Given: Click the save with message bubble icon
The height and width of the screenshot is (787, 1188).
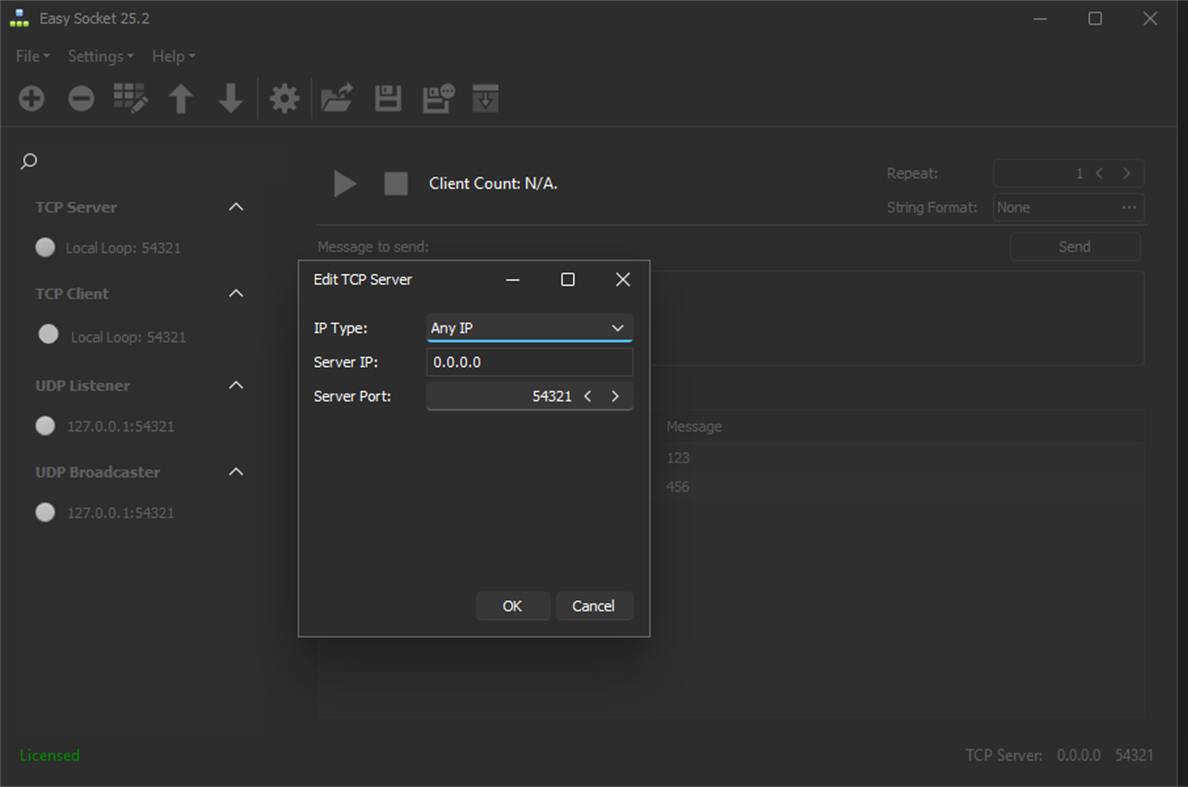Looking at the screenshot, I should (x=438, y=98).
